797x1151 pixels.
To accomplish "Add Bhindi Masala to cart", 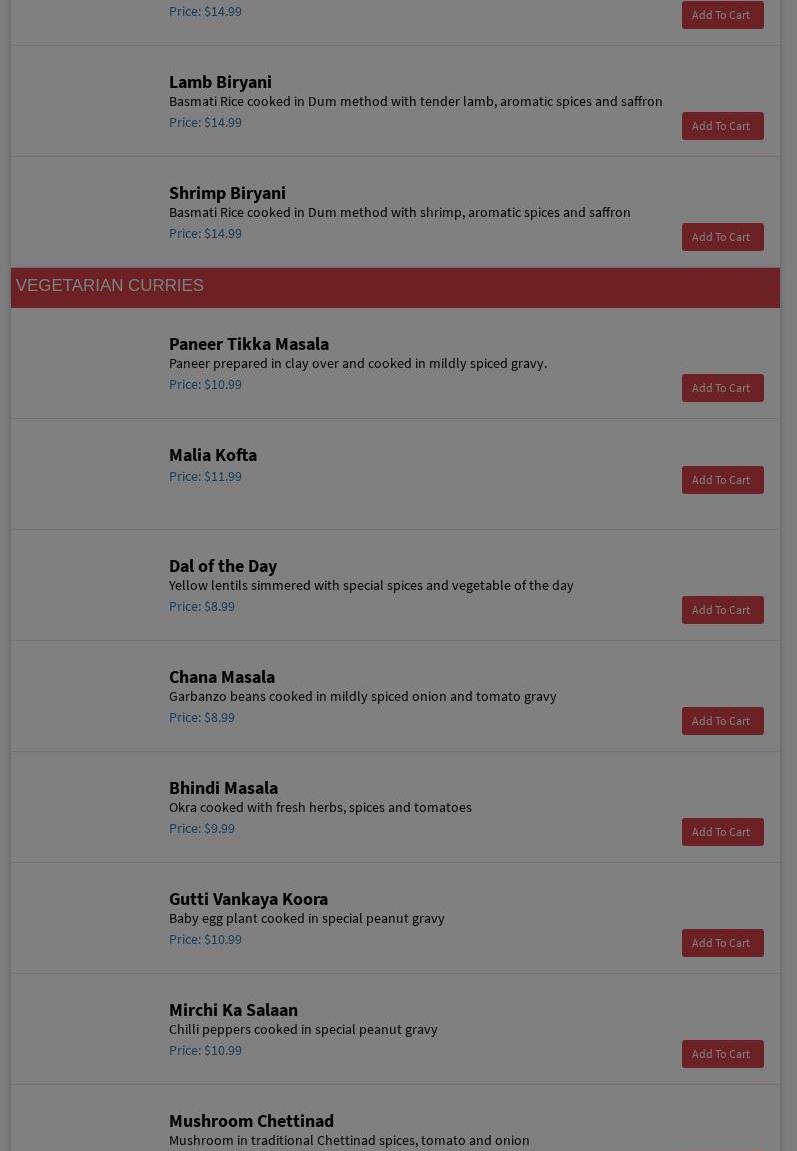I will 722,832.
